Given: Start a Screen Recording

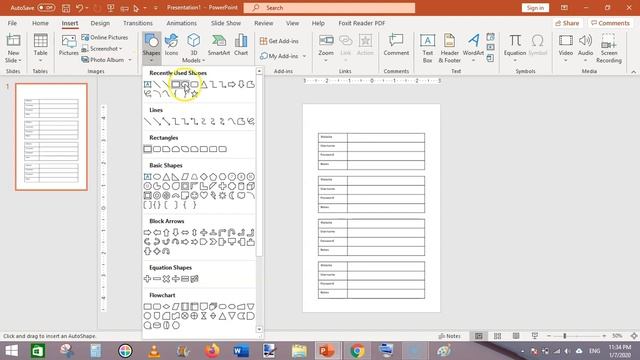Looking at the screenshot, I should pyautogui.click(x=609, y=48).
